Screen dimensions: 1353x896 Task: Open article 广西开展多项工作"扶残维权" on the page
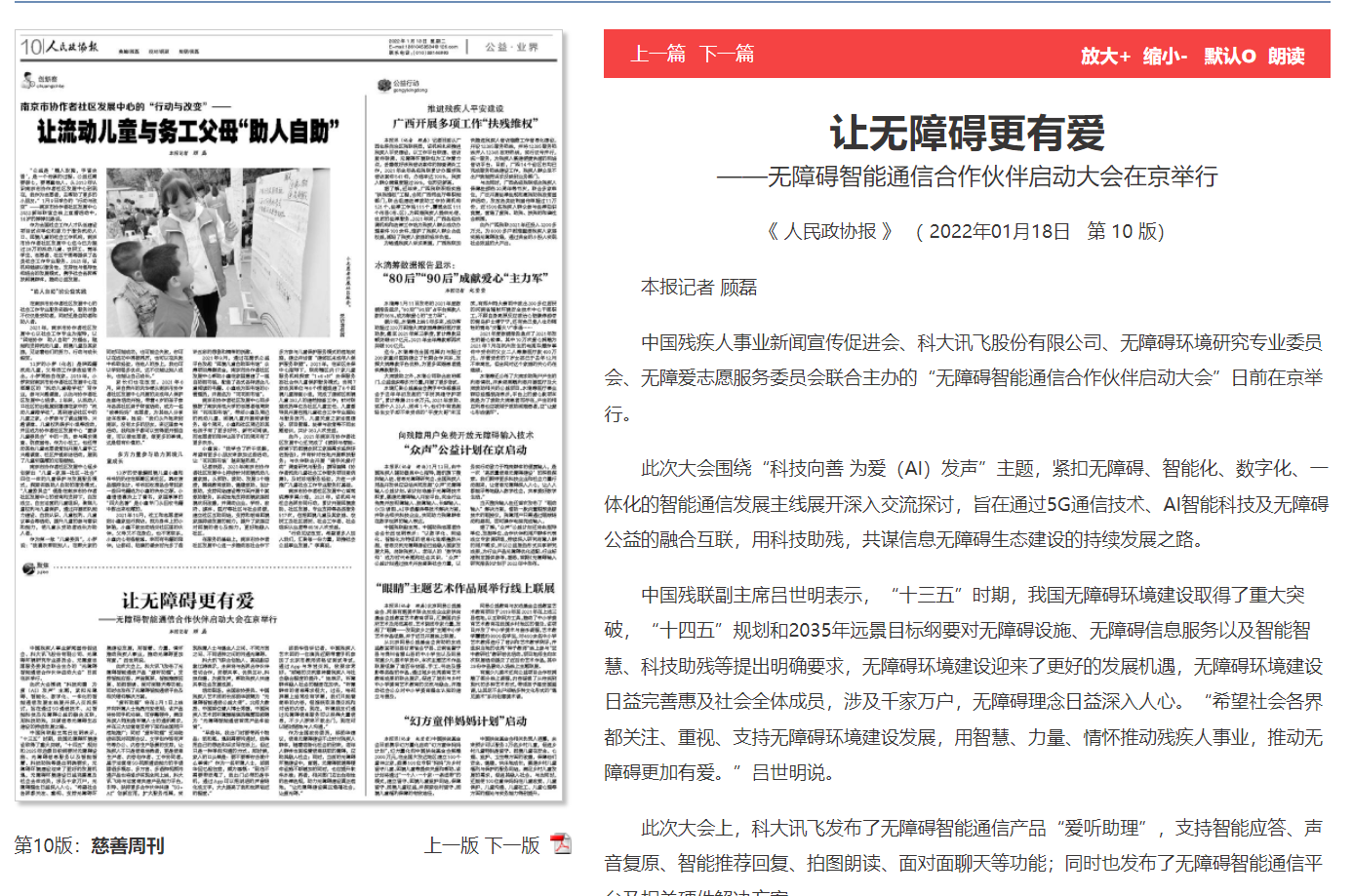tap(464, 124)
